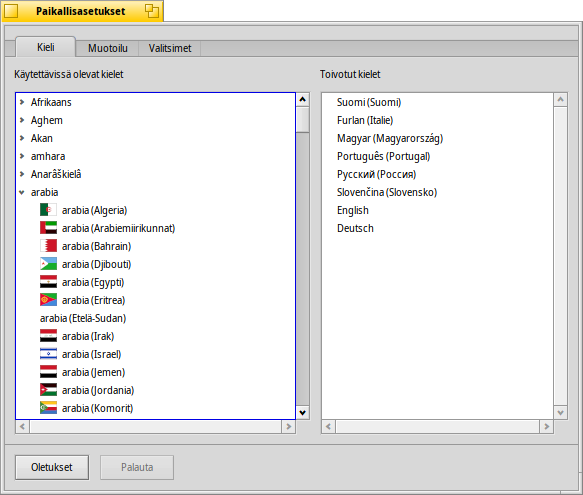This screenshot has height=495, width=583.
Task: Collapse the arabia language group
Action: [x=22, y=192]
